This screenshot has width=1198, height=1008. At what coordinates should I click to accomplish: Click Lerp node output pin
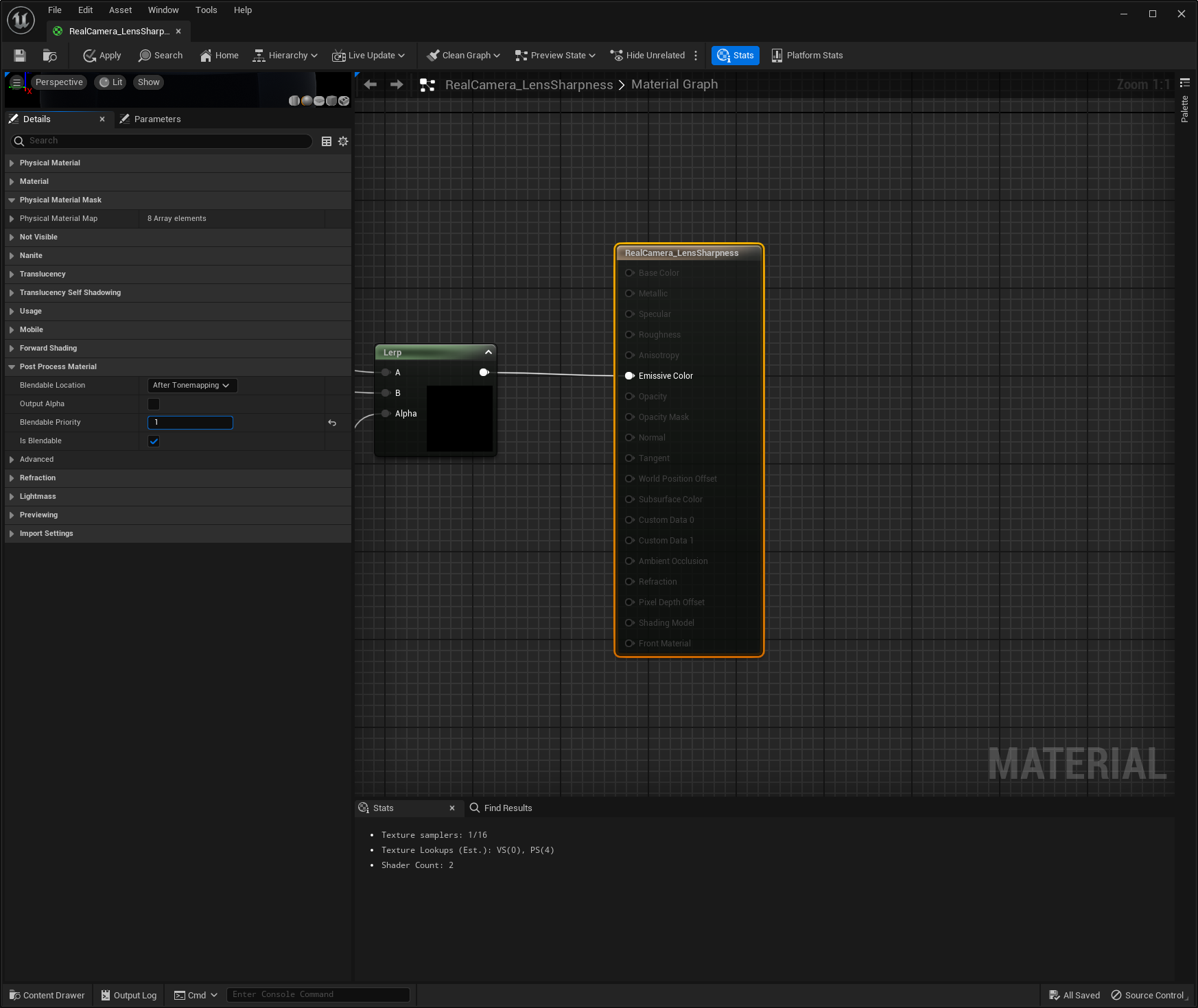pyautogui.click(x=484, y=373)
